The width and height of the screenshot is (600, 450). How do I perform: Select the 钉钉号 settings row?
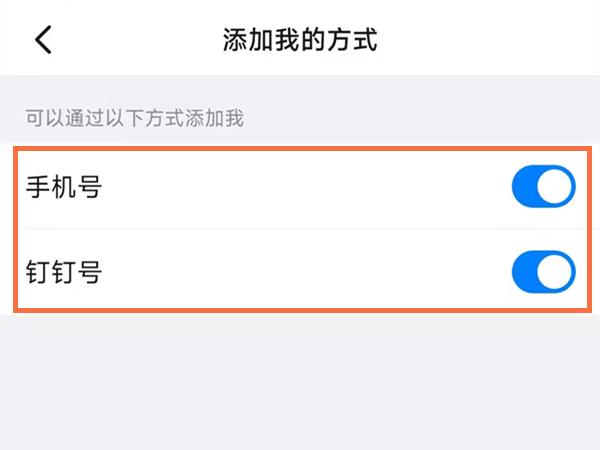(300, 271)
